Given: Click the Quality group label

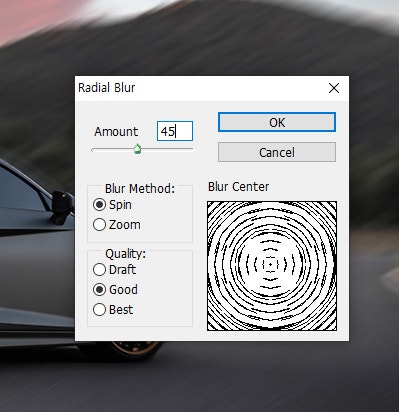Looking at the screenshot, I should [x=125, y=254].
